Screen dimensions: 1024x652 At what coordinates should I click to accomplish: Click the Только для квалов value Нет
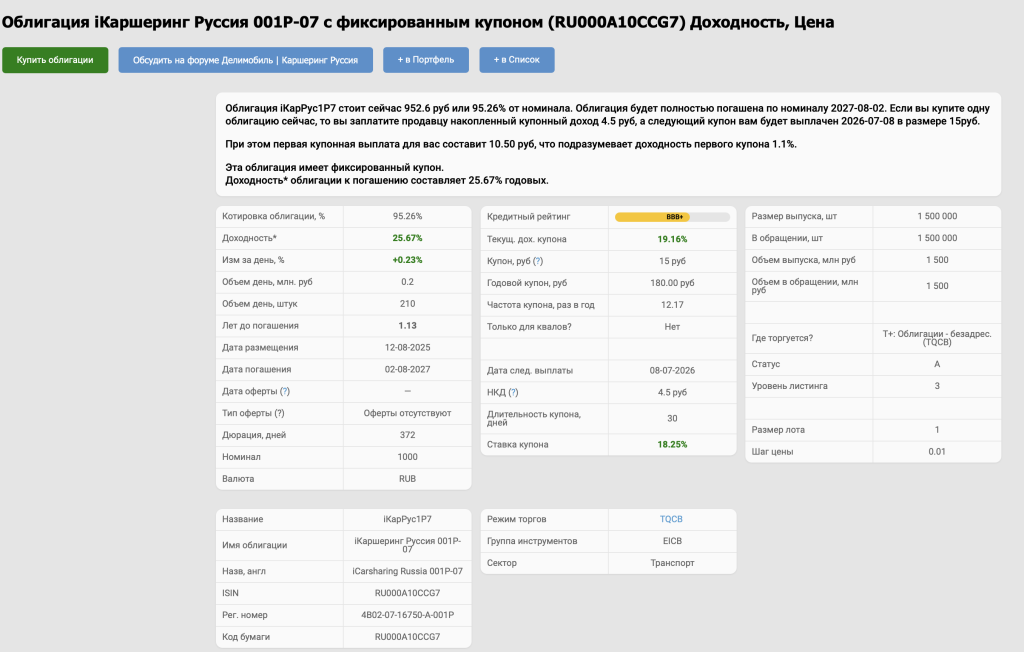(x=672, y=327)
